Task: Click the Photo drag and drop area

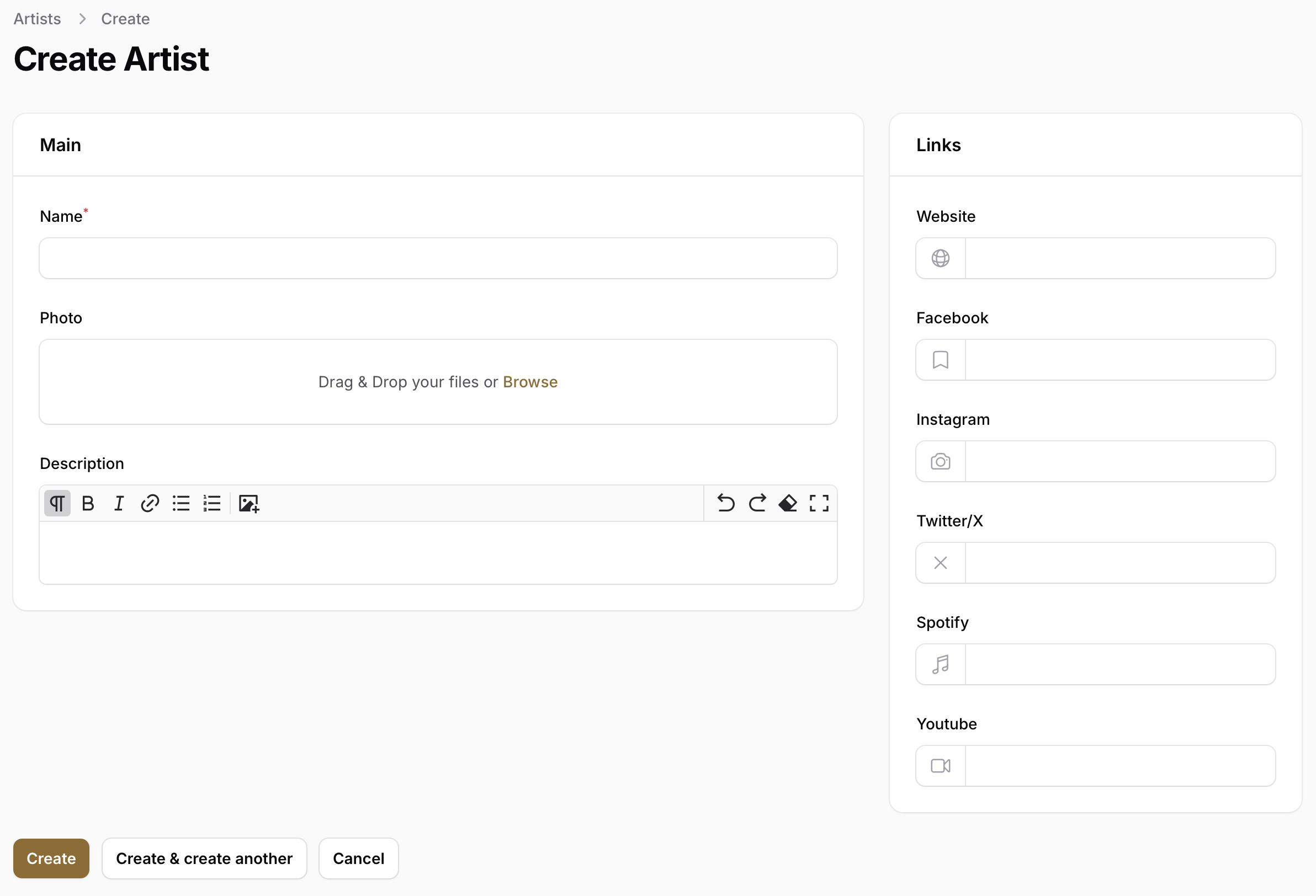Action: [x=438, y=382]
